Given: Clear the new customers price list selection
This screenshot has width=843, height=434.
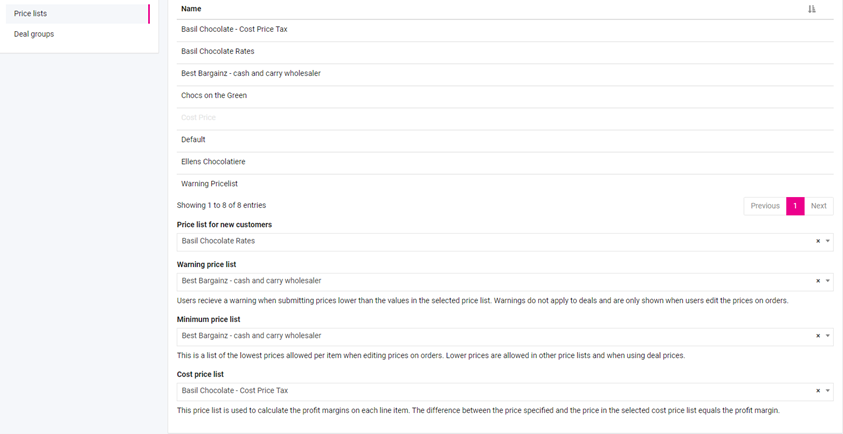Looking at the screenshot, I should 818,241.
